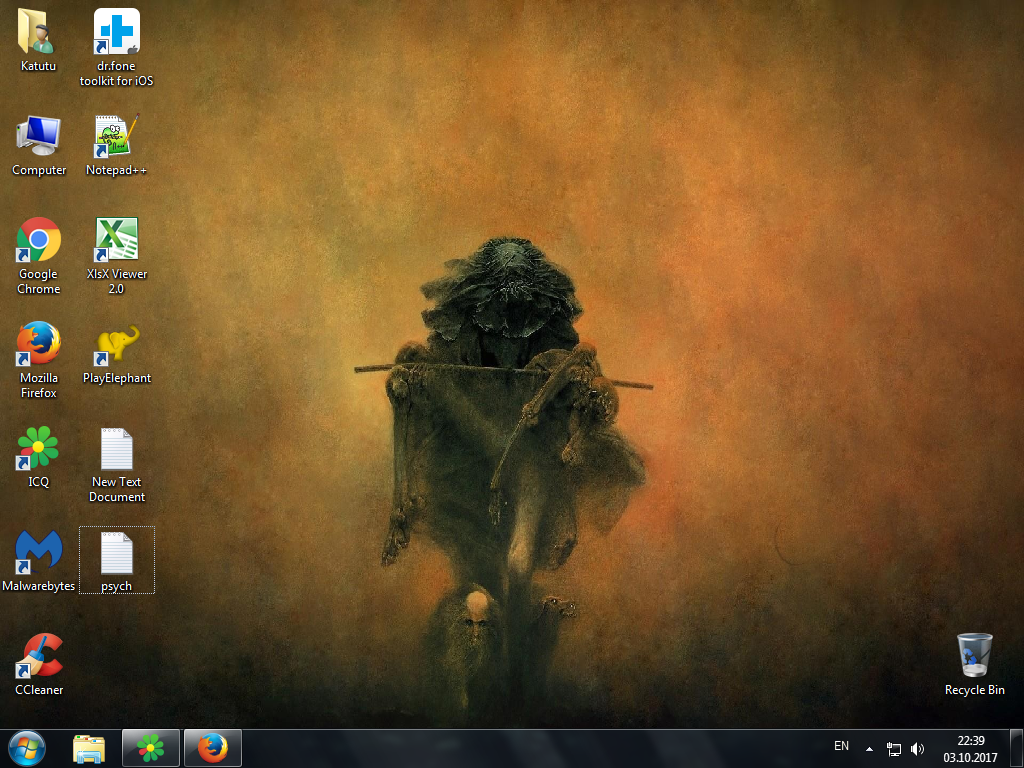Screen dimensions: 1024x768
Task: Open the Windows Start menu
Action: (x=27, y=748)
